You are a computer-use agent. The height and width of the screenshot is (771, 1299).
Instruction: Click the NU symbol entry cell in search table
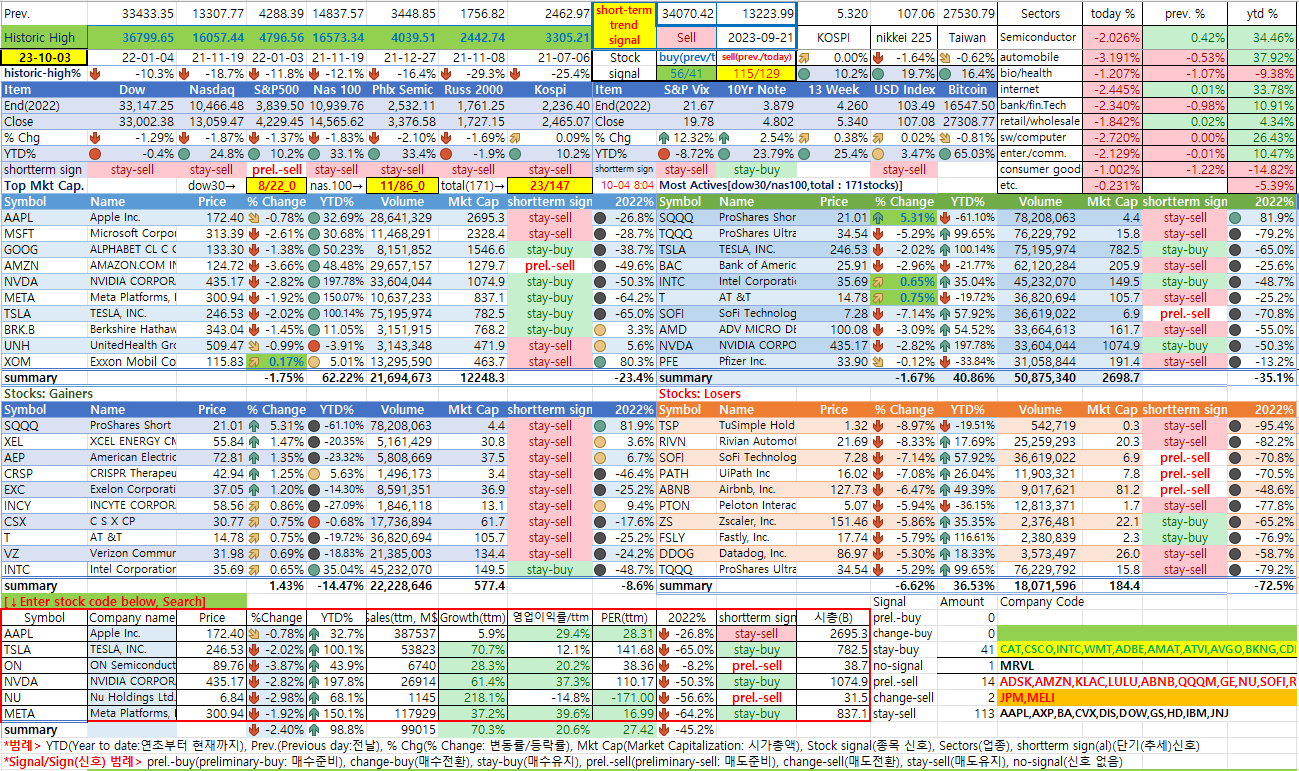click(x=44, y=697)
